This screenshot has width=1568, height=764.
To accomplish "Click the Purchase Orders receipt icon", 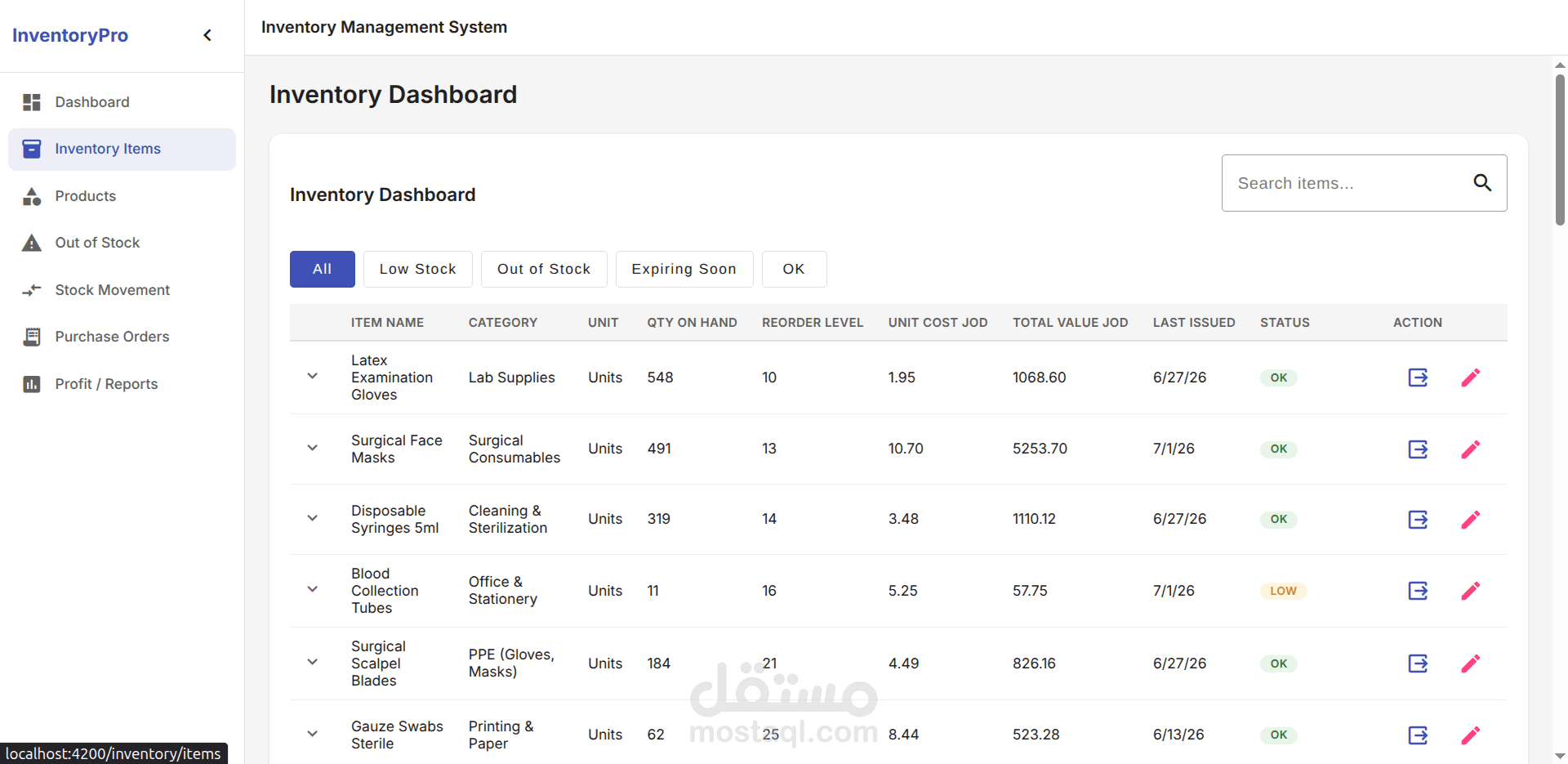I will pyautogui.click(x=32, y=337).
